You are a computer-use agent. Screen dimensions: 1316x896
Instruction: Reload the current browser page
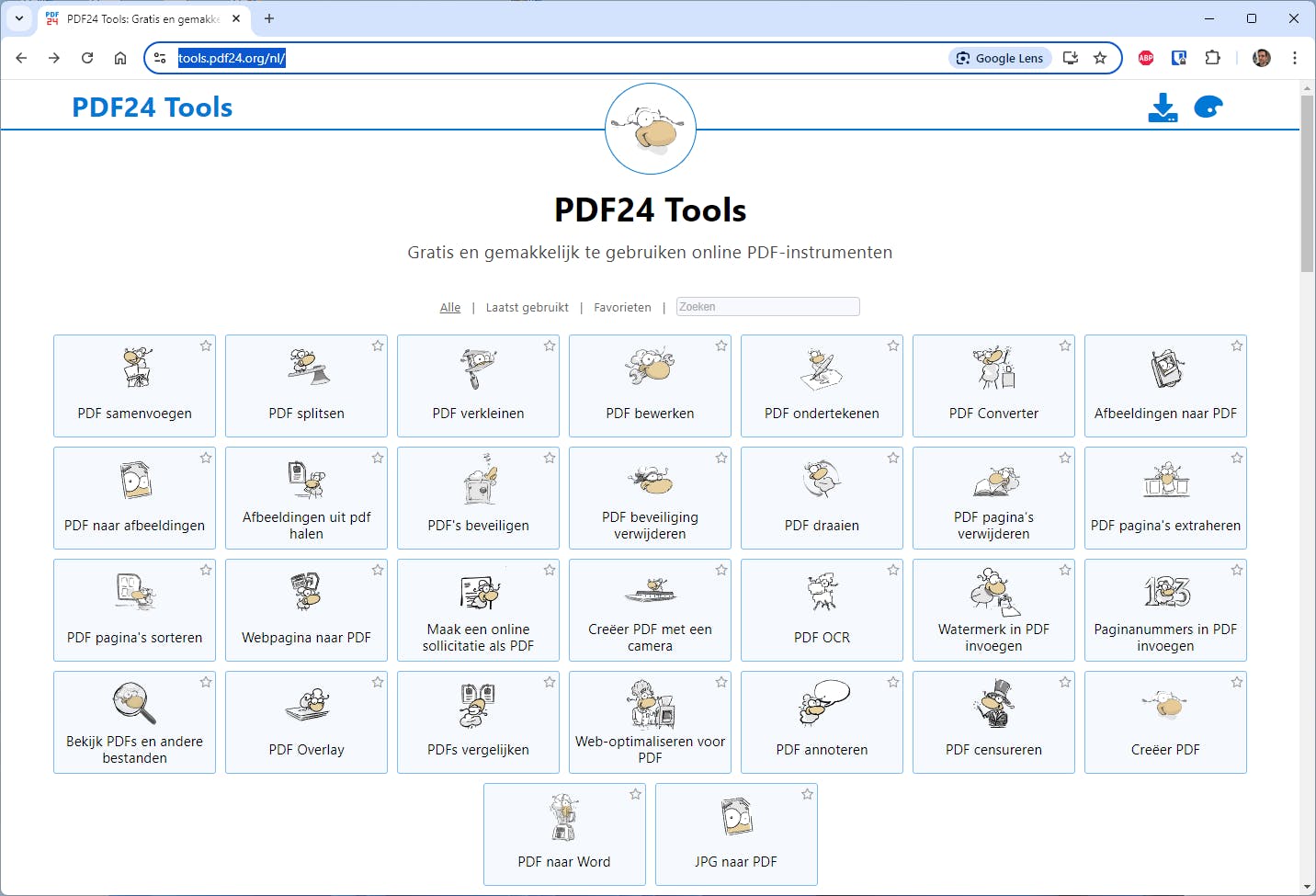click(87, 58)
